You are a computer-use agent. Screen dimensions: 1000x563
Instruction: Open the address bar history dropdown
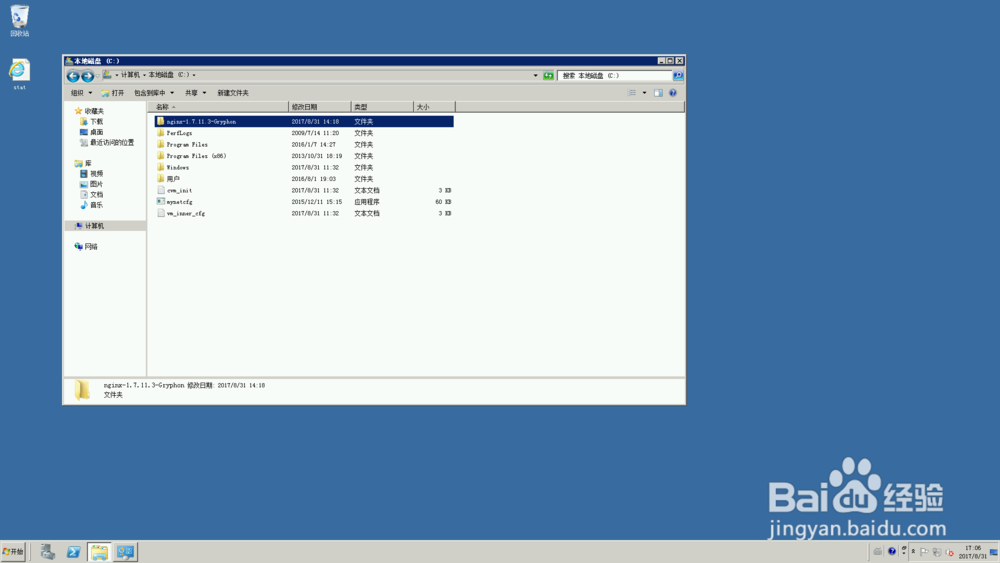tap(535, 75)
